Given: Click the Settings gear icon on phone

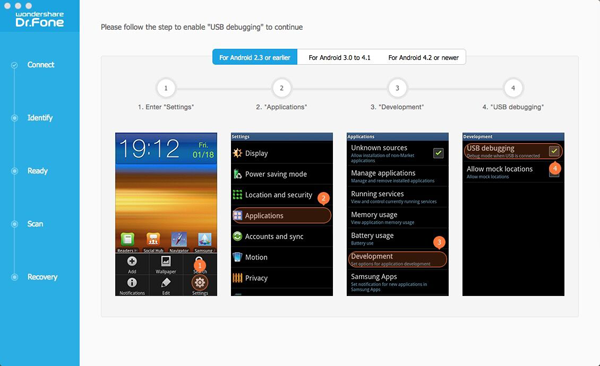Looking at the screenshot, I should 200,283.
